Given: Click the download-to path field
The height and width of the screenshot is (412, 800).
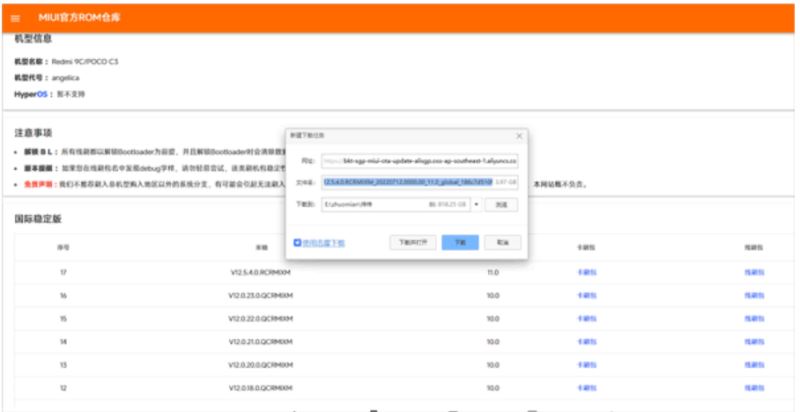Looking at the screenshot, I should pos(396,204).
